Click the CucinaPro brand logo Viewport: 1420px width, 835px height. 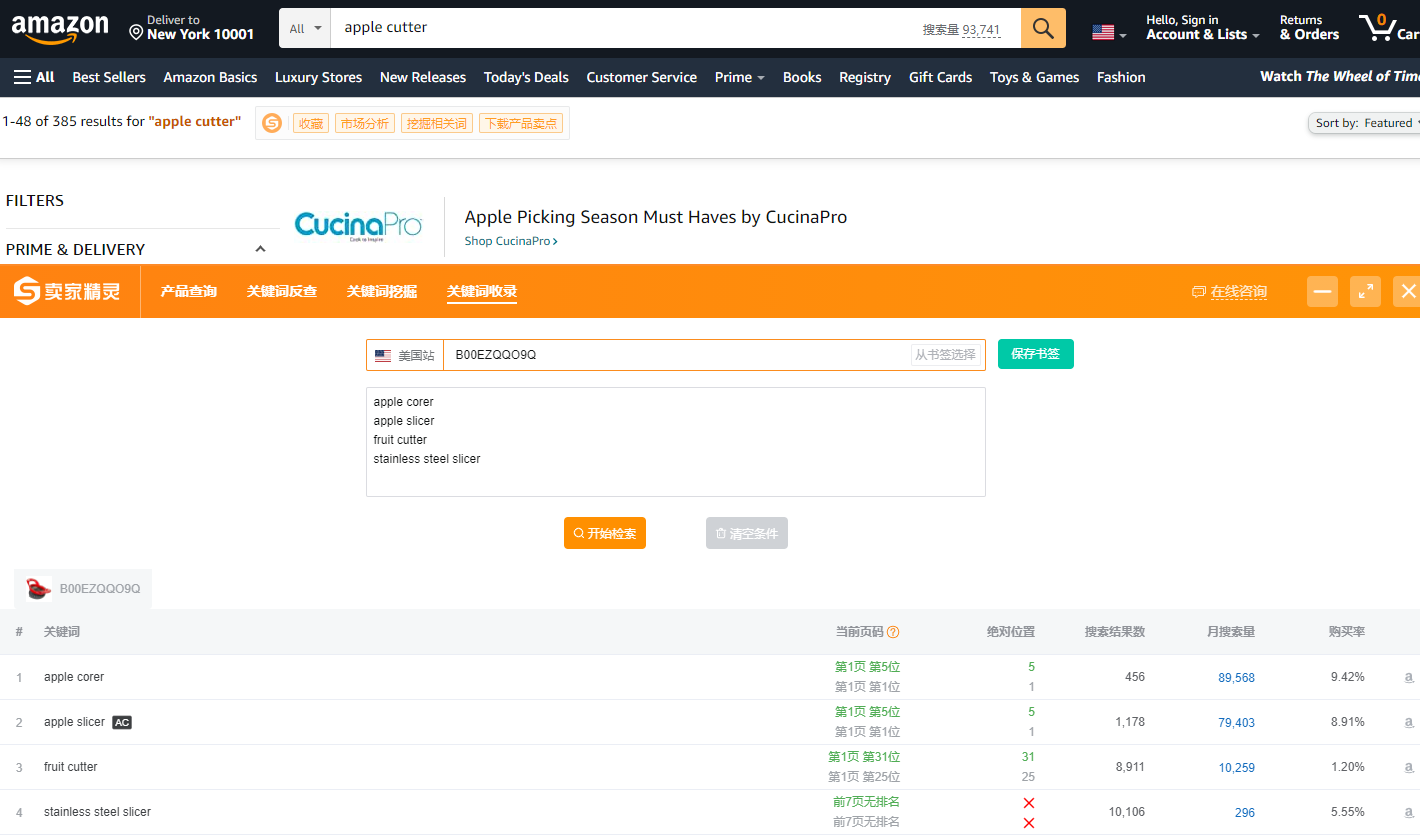[358, 226]
